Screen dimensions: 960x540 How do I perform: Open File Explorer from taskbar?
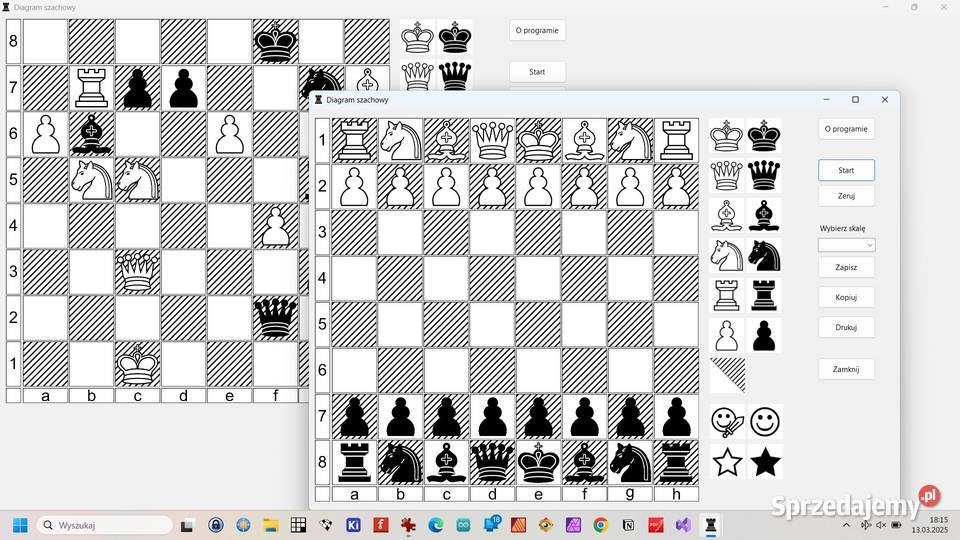[x=271, y=525]
